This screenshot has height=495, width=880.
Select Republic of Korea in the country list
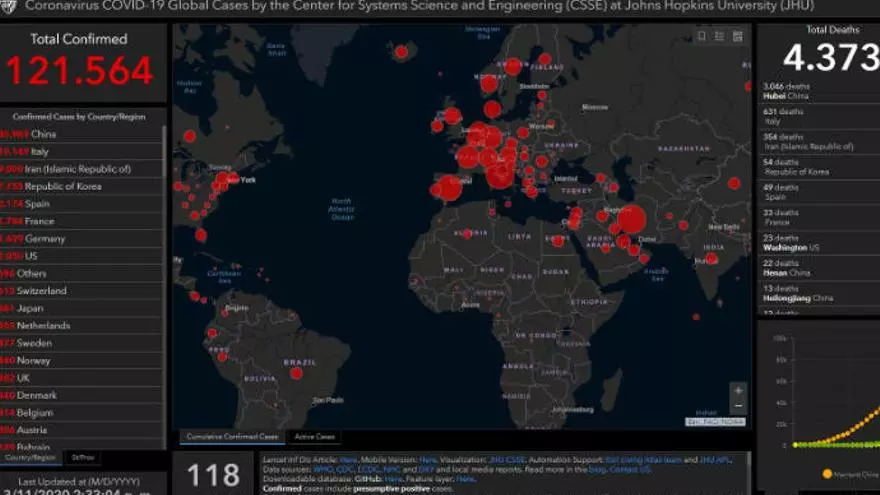pyautogui.click(x=60, y=187)
